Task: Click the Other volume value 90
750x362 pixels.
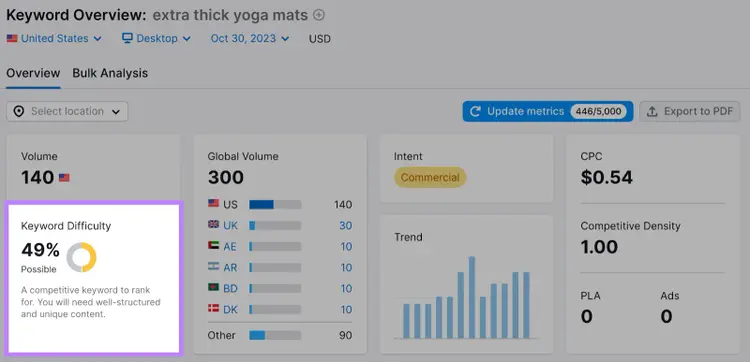Action: tap(346, 336)
